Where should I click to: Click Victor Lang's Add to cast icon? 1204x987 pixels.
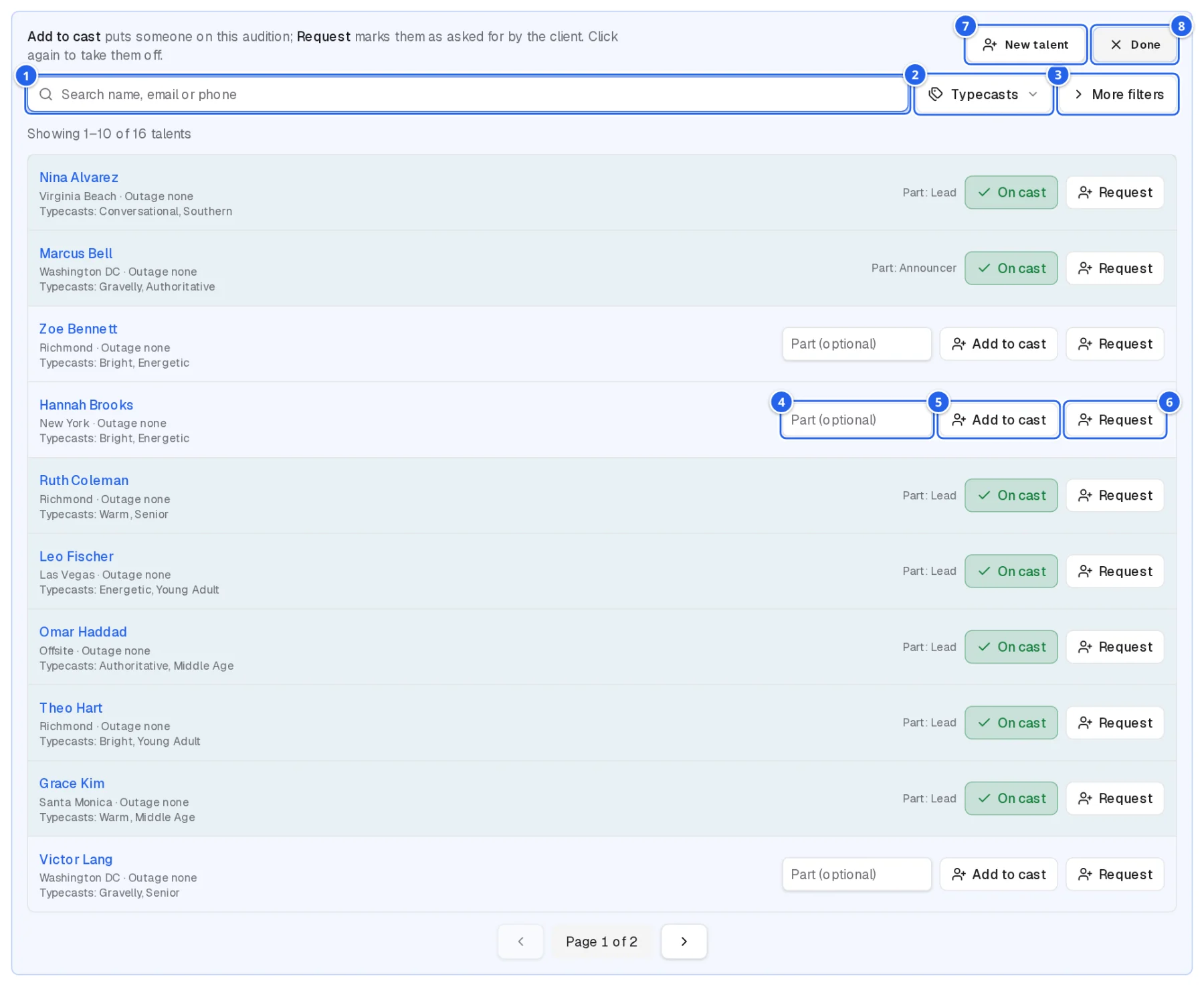(959, 875)
